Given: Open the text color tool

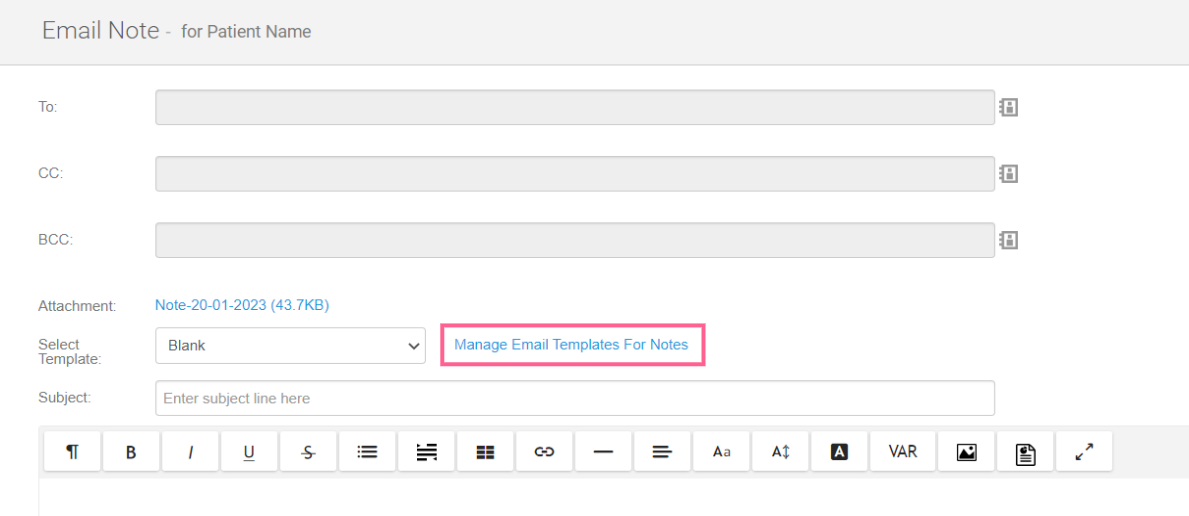Looking at the screenshot, I should point(839,452).
